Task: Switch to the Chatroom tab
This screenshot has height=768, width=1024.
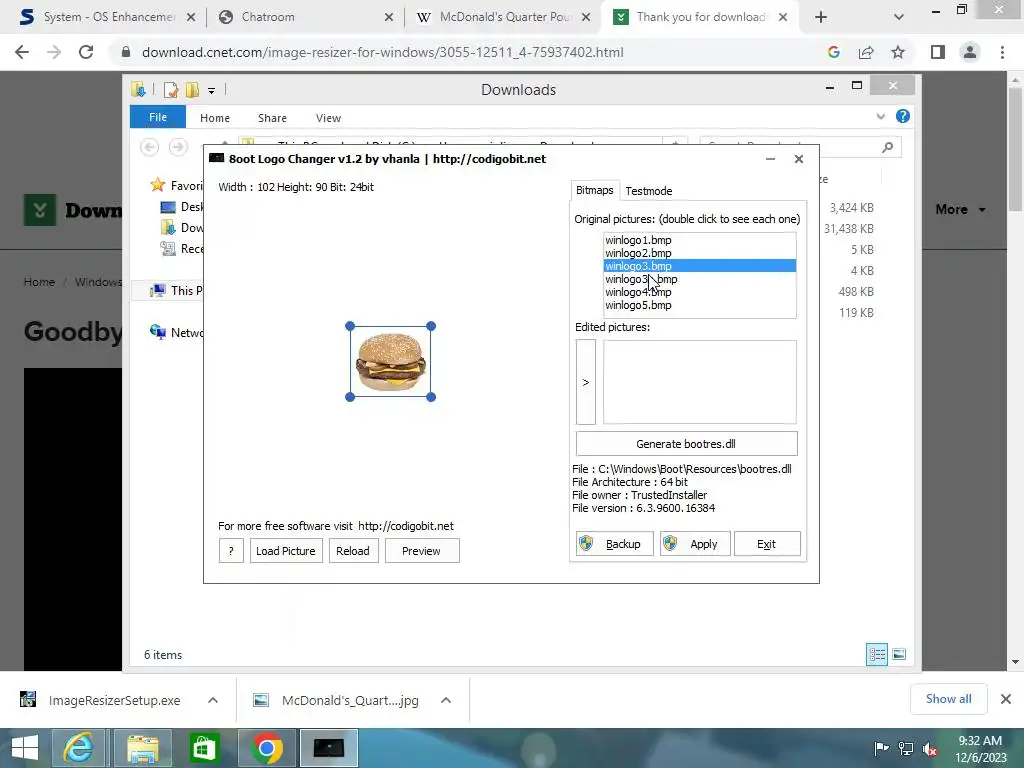Action: coord(307,17)
